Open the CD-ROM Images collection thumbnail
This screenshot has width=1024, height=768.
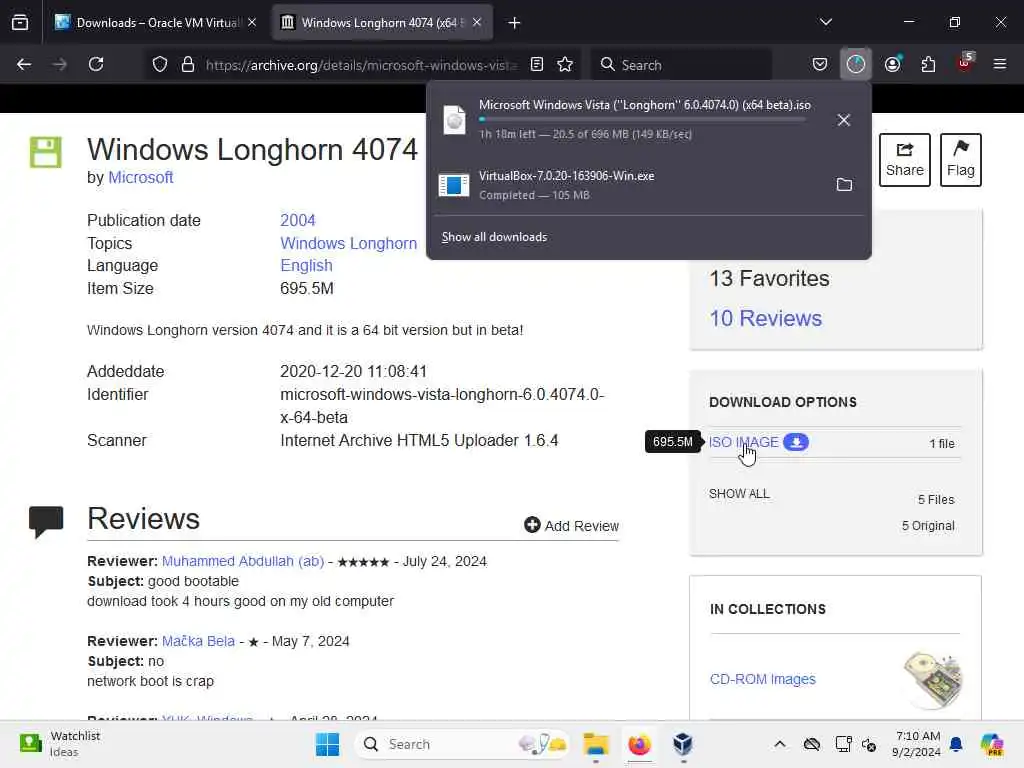(933, 679)
